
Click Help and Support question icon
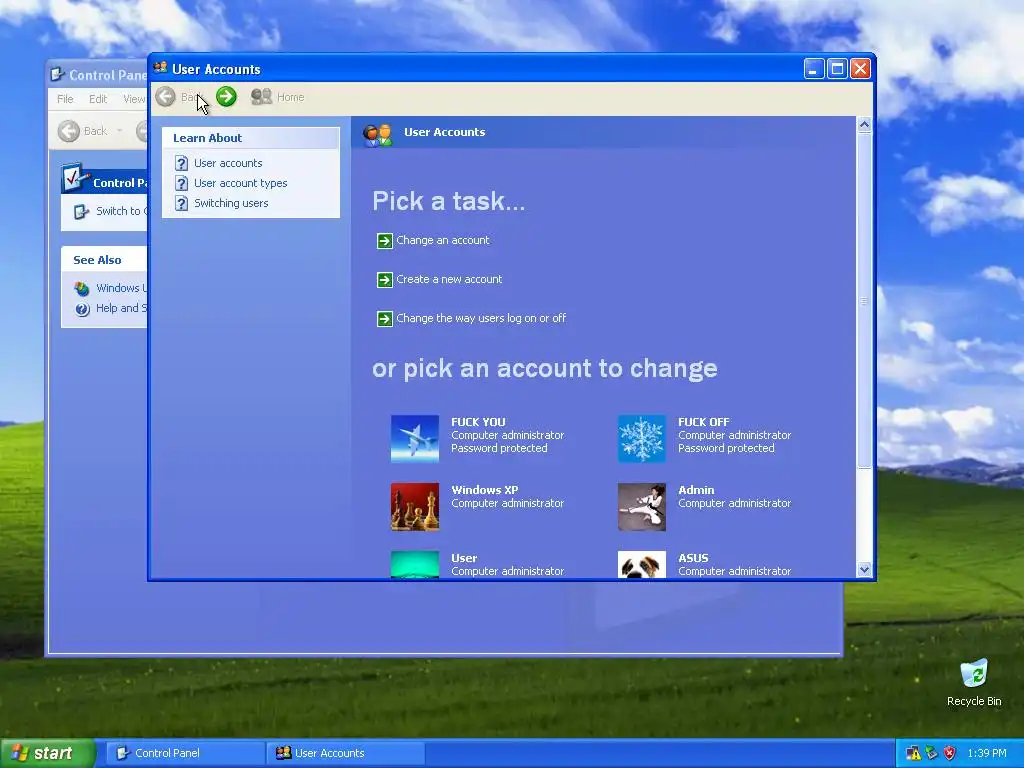(x=82, y=309)
